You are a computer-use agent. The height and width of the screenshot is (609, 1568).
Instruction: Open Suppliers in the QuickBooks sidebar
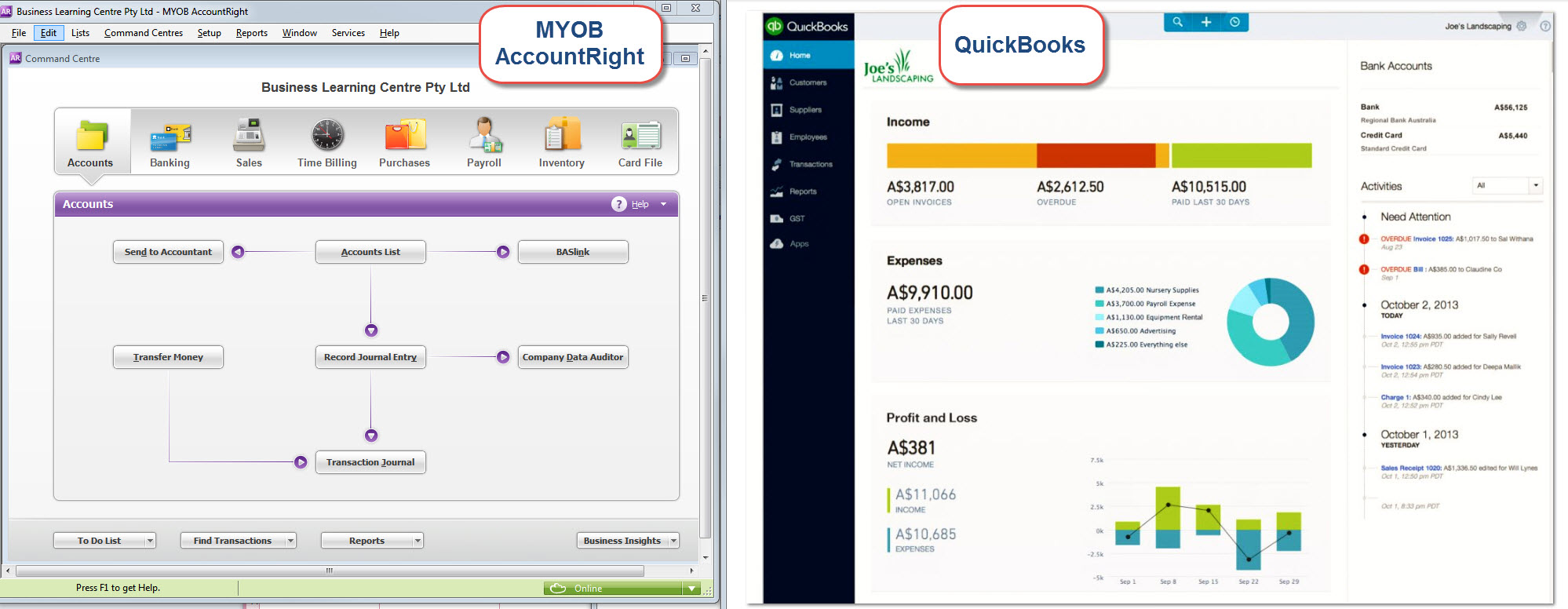tap(808, 110)
